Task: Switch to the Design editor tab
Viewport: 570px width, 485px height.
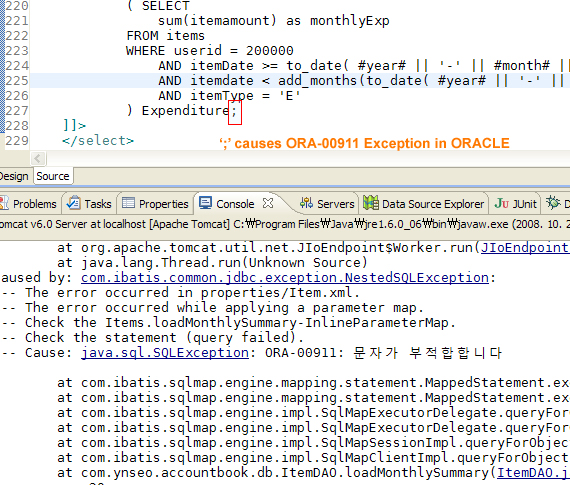Action: 14,176
